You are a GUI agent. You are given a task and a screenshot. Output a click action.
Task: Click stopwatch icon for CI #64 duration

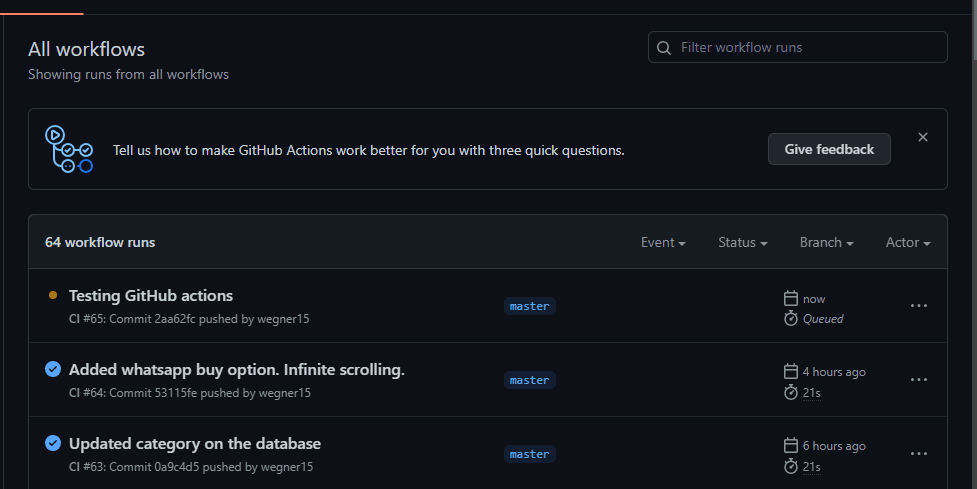[791, 392]
